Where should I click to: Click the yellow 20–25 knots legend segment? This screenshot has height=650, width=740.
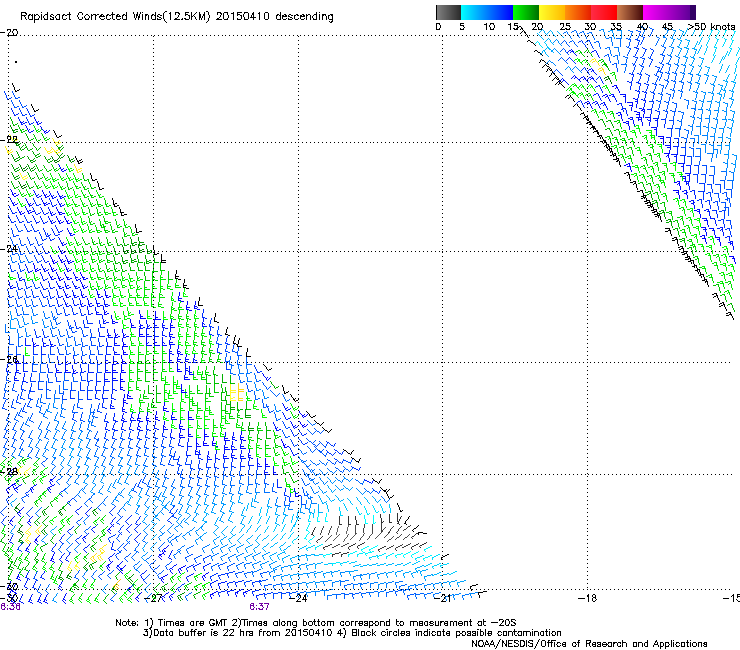pyautogui.click(x=552, y=12)
